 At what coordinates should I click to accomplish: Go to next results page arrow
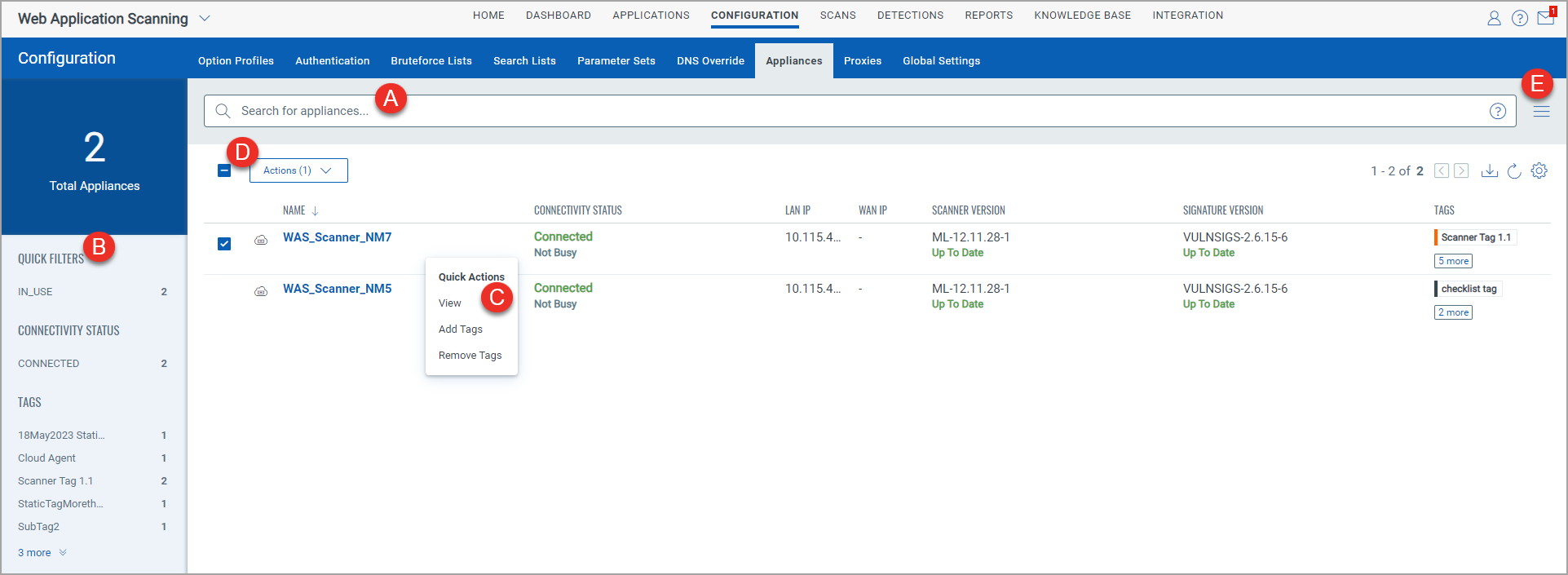pos(1461,170)
